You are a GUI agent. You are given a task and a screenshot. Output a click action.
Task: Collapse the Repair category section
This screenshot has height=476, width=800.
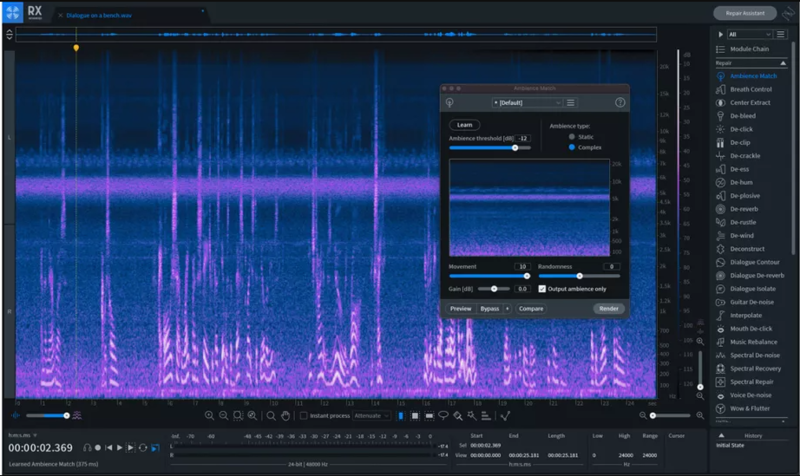pyautogui.click(x=783, y=63)
